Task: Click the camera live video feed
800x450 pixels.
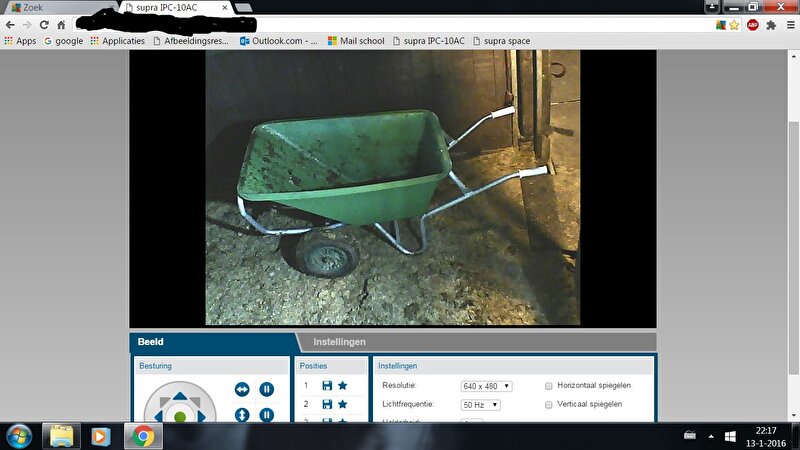Action: pyautogui.click(x=393, y=188)
